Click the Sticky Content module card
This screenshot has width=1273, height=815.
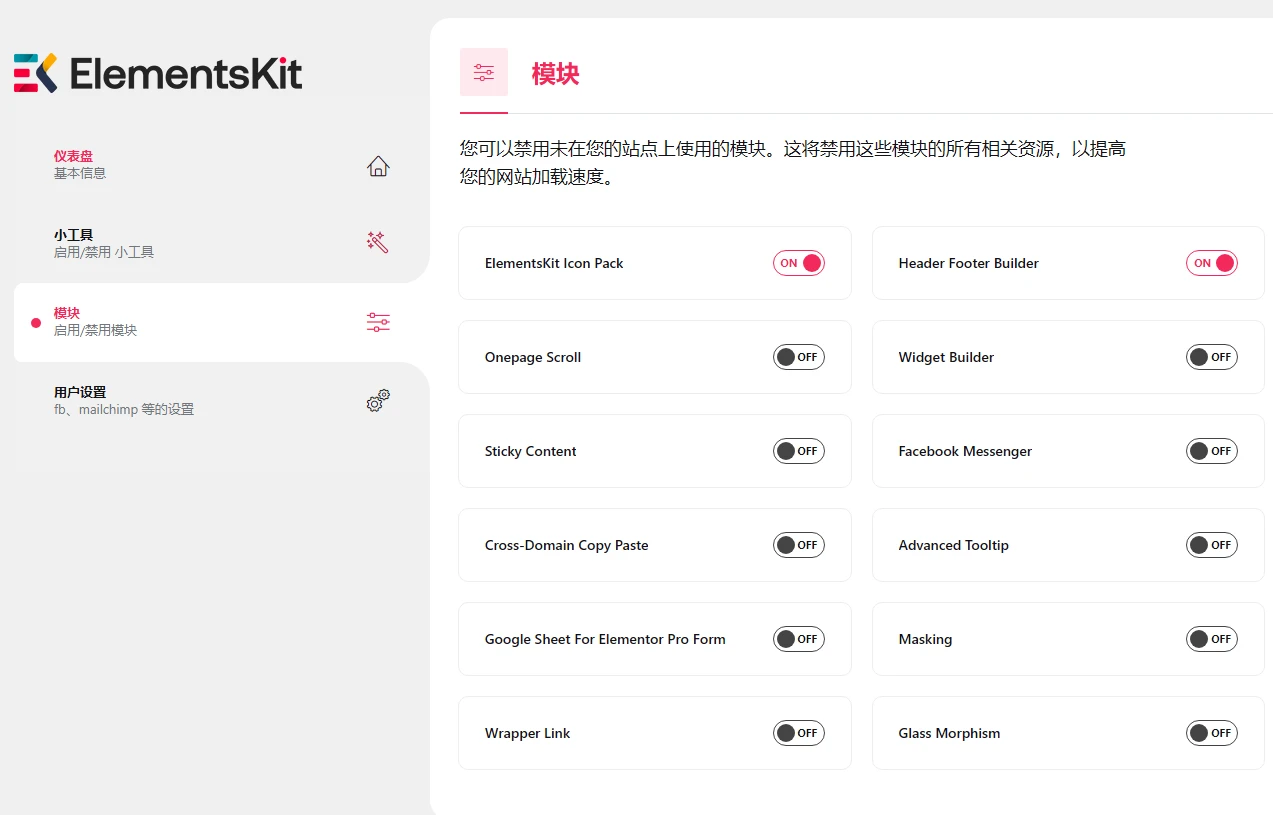coord(655,451)
